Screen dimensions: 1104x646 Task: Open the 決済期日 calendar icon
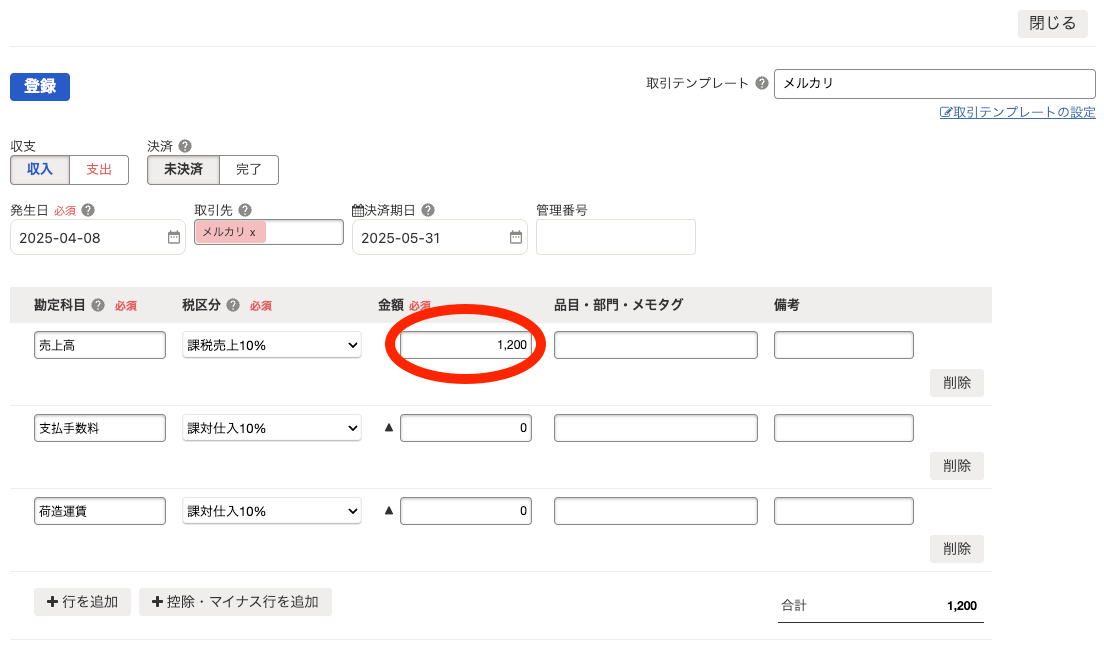[x=515, y=237]
